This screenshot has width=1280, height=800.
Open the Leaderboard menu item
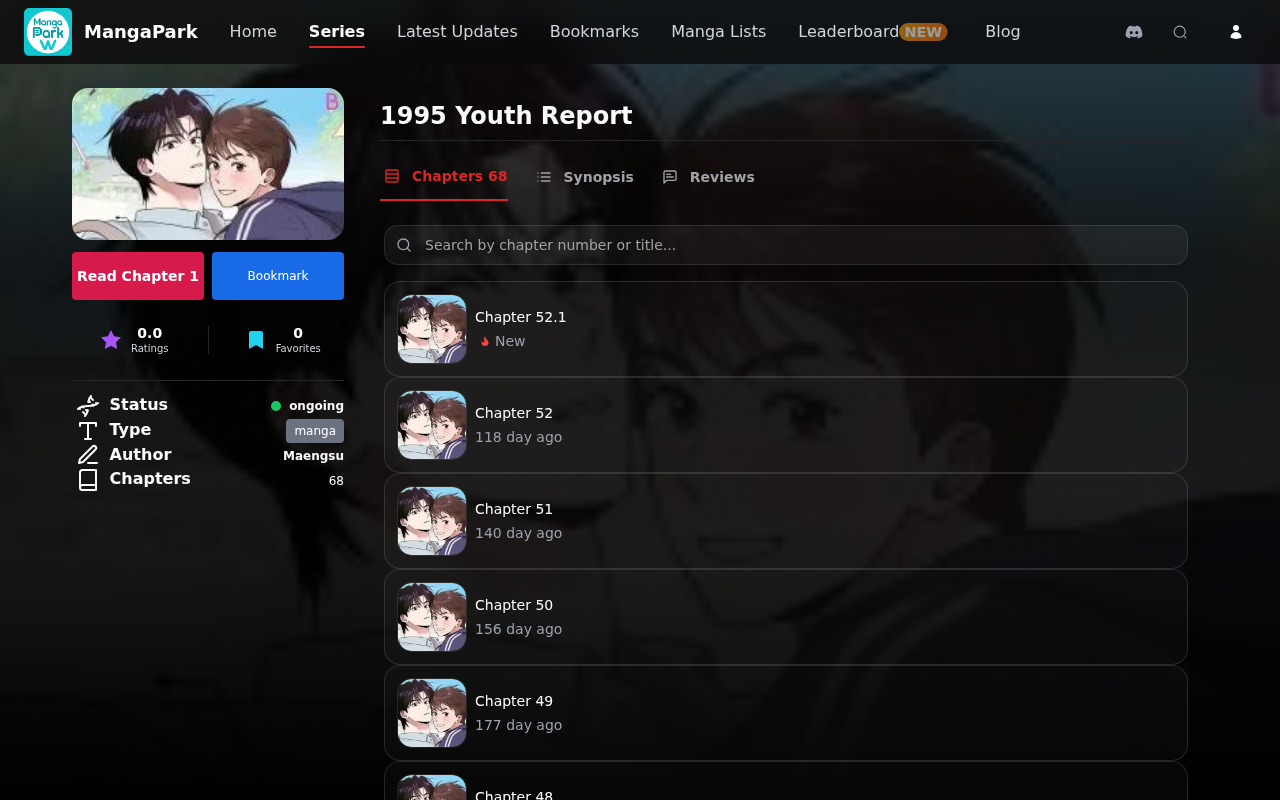(x=848, y=32)
